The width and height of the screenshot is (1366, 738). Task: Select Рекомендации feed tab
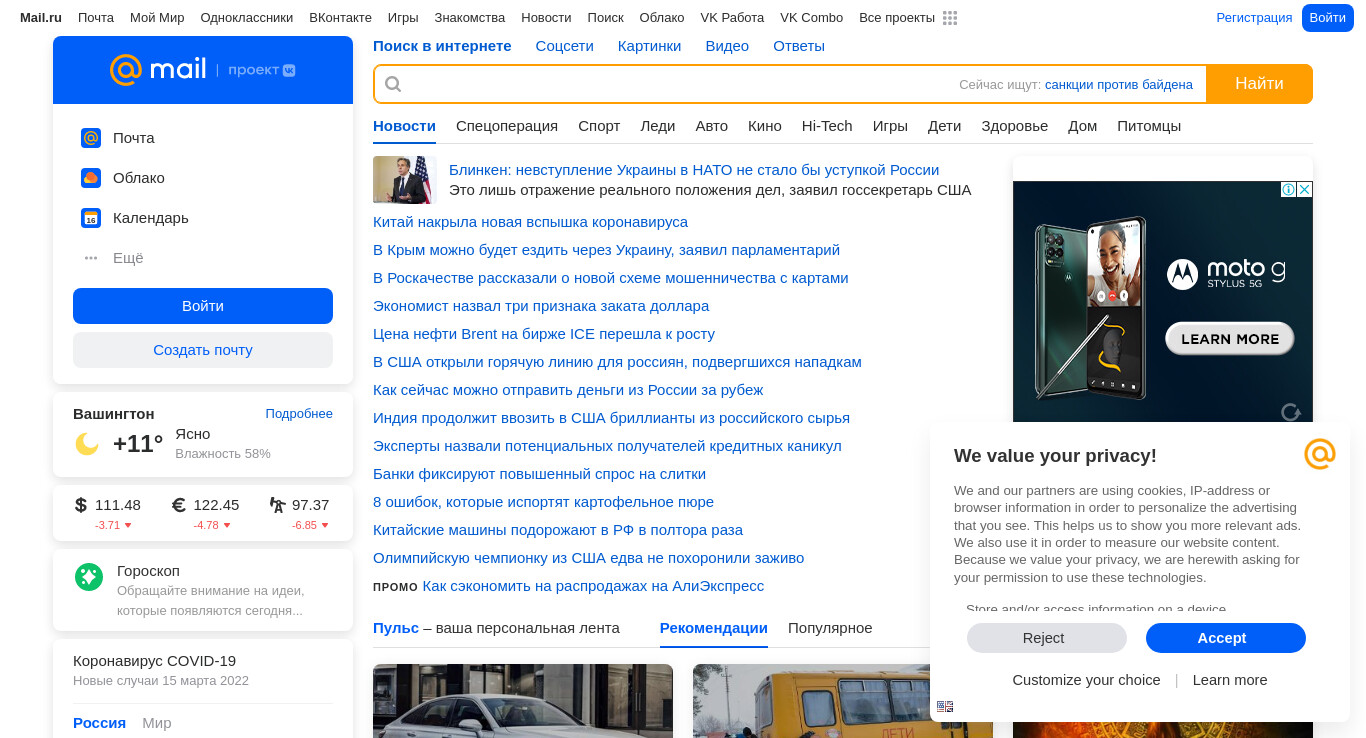coord(714,628)
